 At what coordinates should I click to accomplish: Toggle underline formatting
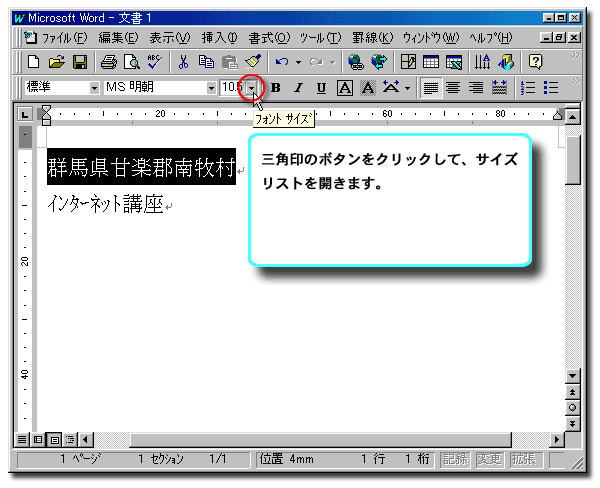[321, 88]
